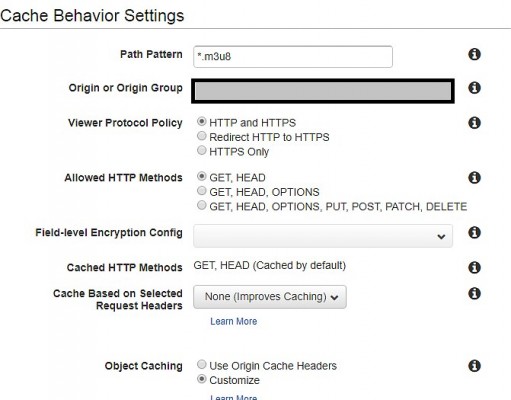Expand Field-level Encryption Config dropdown

(323, 236)
